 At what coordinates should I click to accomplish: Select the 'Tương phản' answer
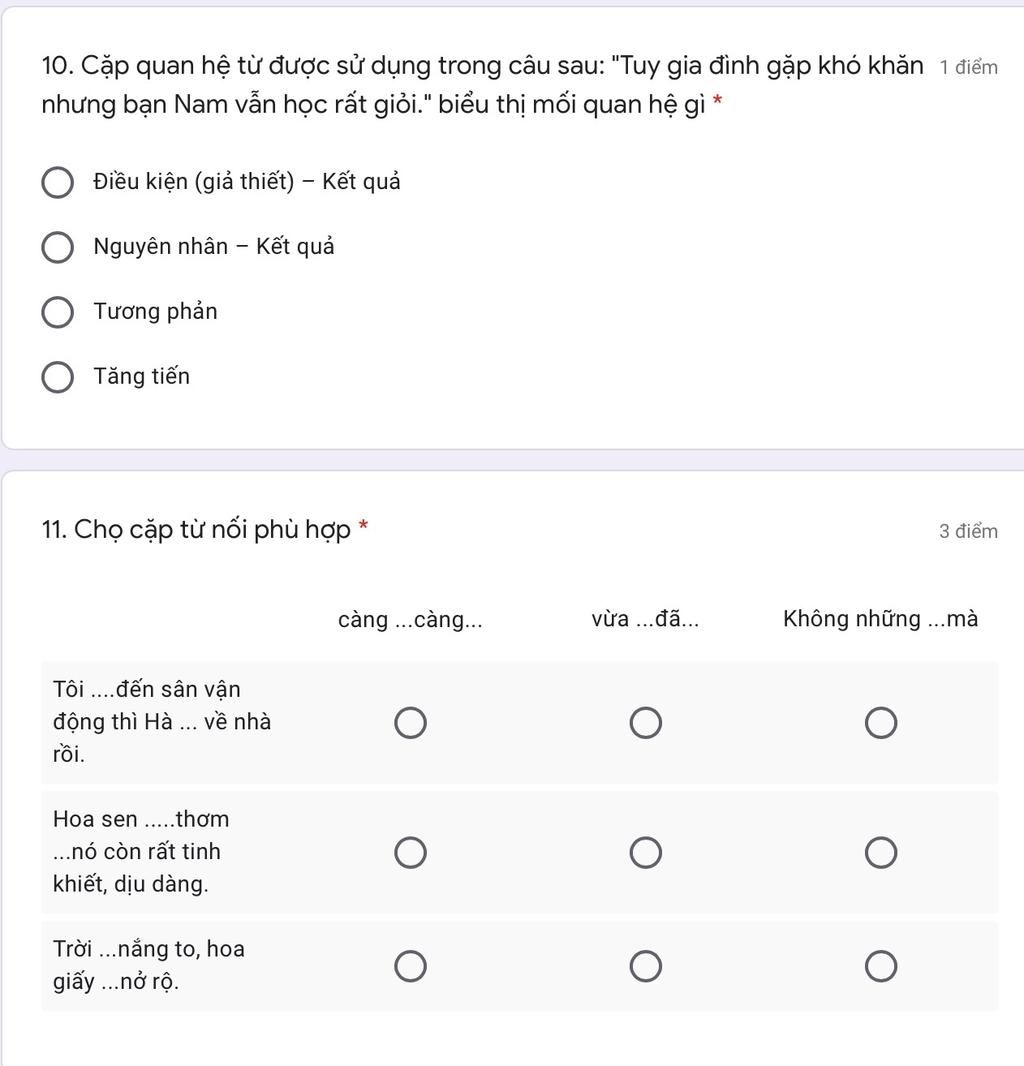pyautogui.click(x=58, y=312)
